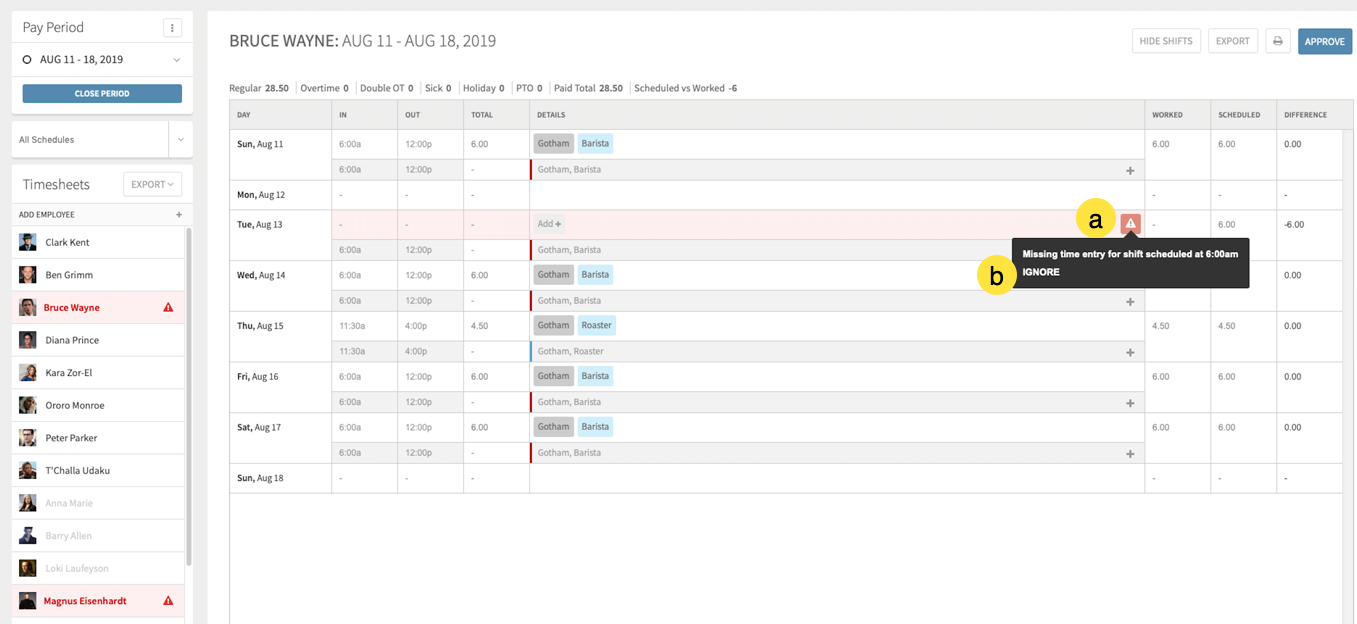Click the CLOSE PERIOD button
Image resolution: width=1357 pixels, height=624 pixels.
(100, 93)
